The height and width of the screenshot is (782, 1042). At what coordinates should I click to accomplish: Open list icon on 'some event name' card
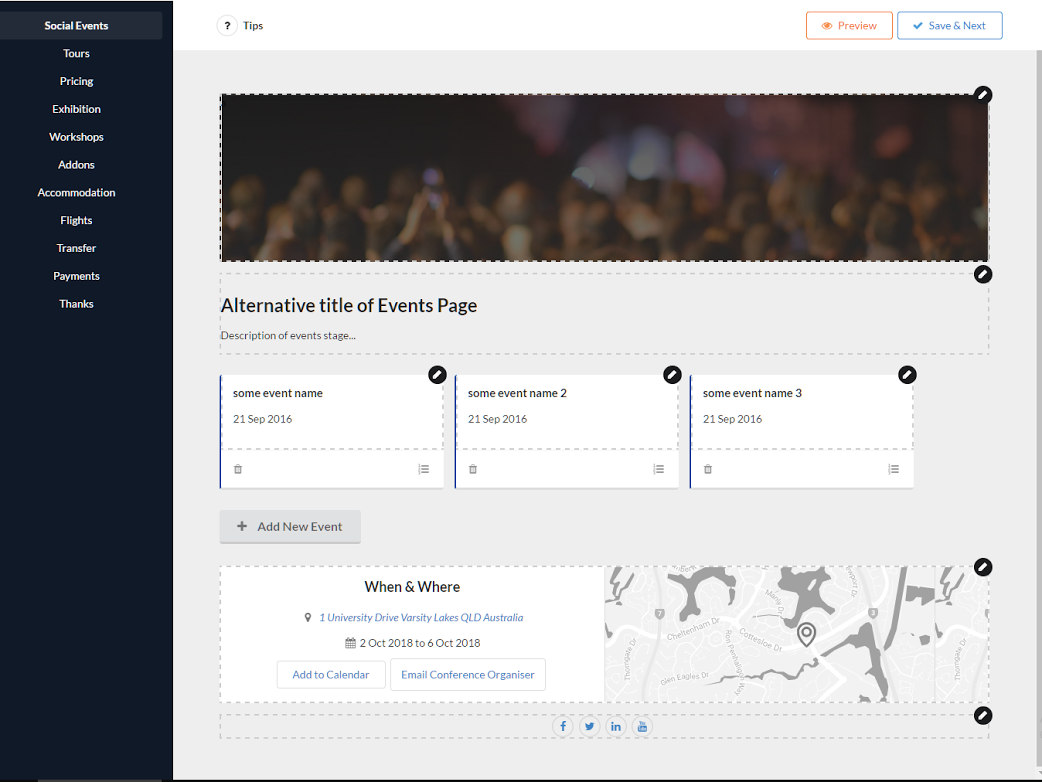pos(423,469)
